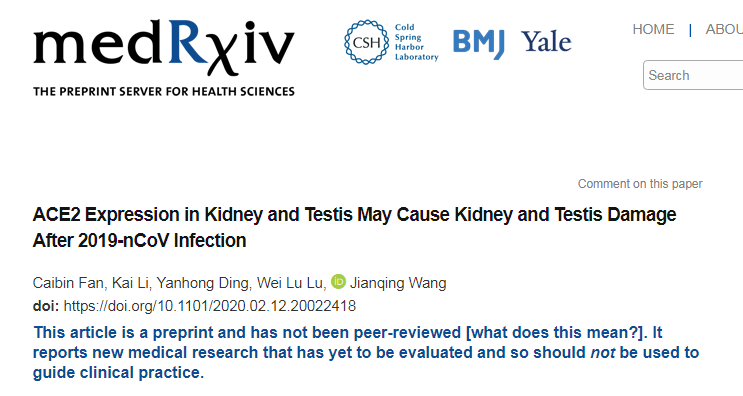
Task: Open the doi.org article URL
Action: [209, 306]
